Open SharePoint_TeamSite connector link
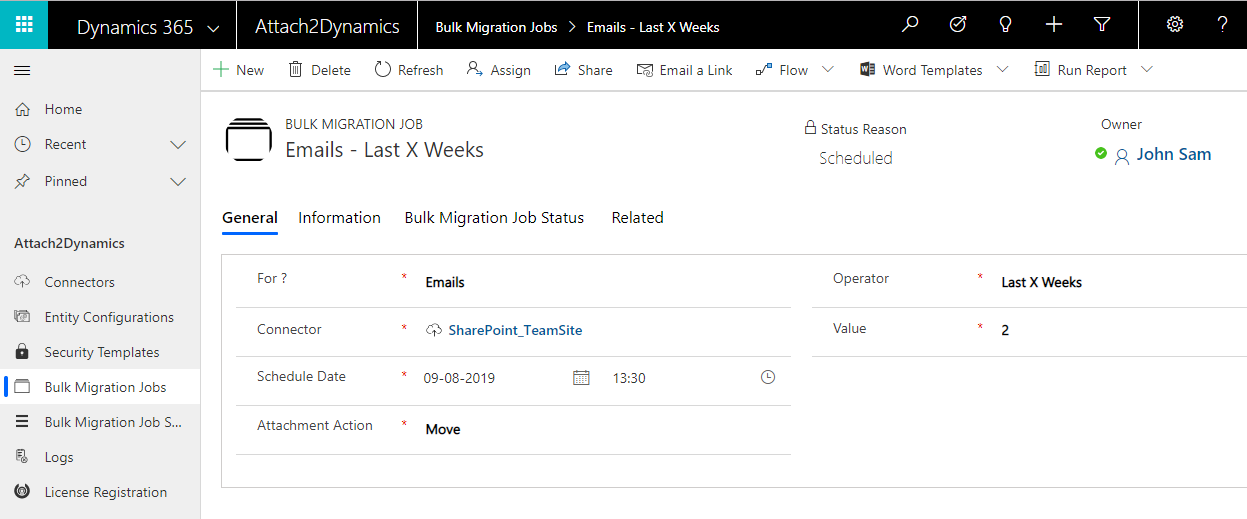The image size is (1247, 519). [x=515, y=330]
